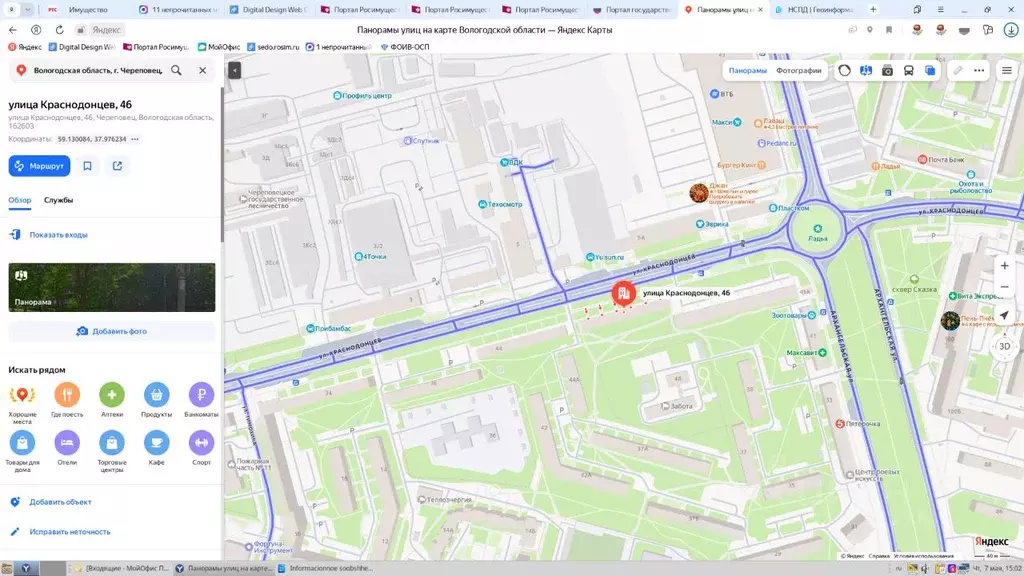Switch to the Службы tab
Viewport: 1024px width, 576px height.
[59, 200]
